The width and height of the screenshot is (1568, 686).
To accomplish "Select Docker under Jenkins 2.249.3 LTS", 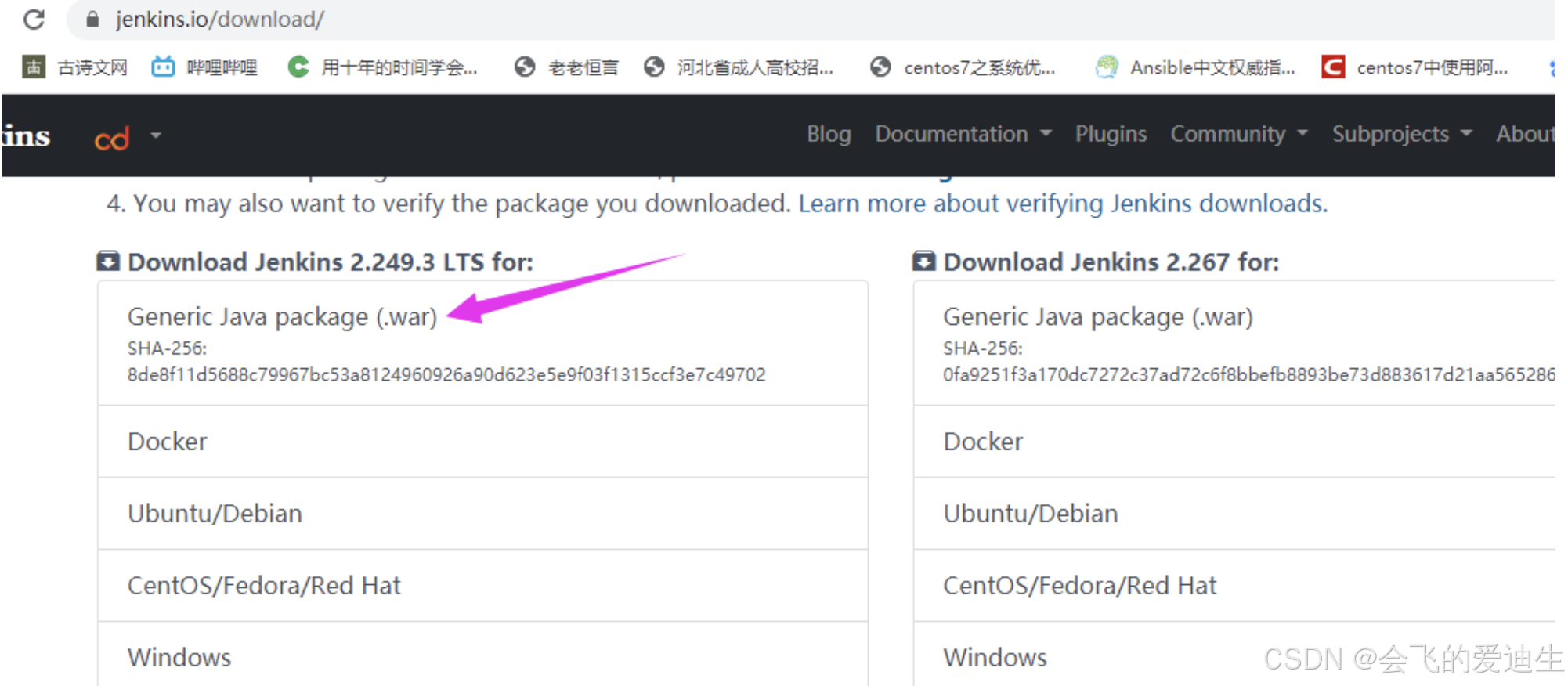I will (x=482, y=442).
